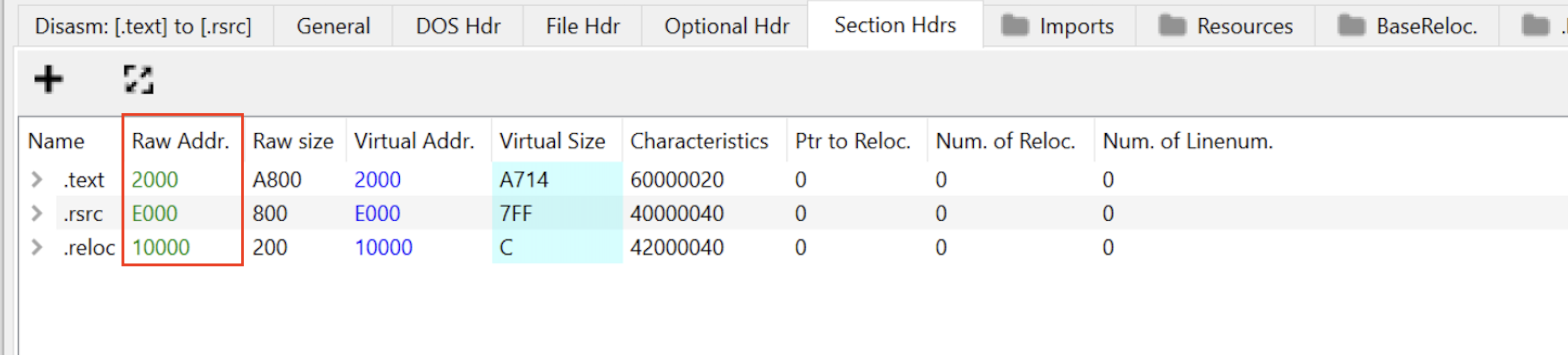Click the Raw Addr. column header

coord(180,141)
